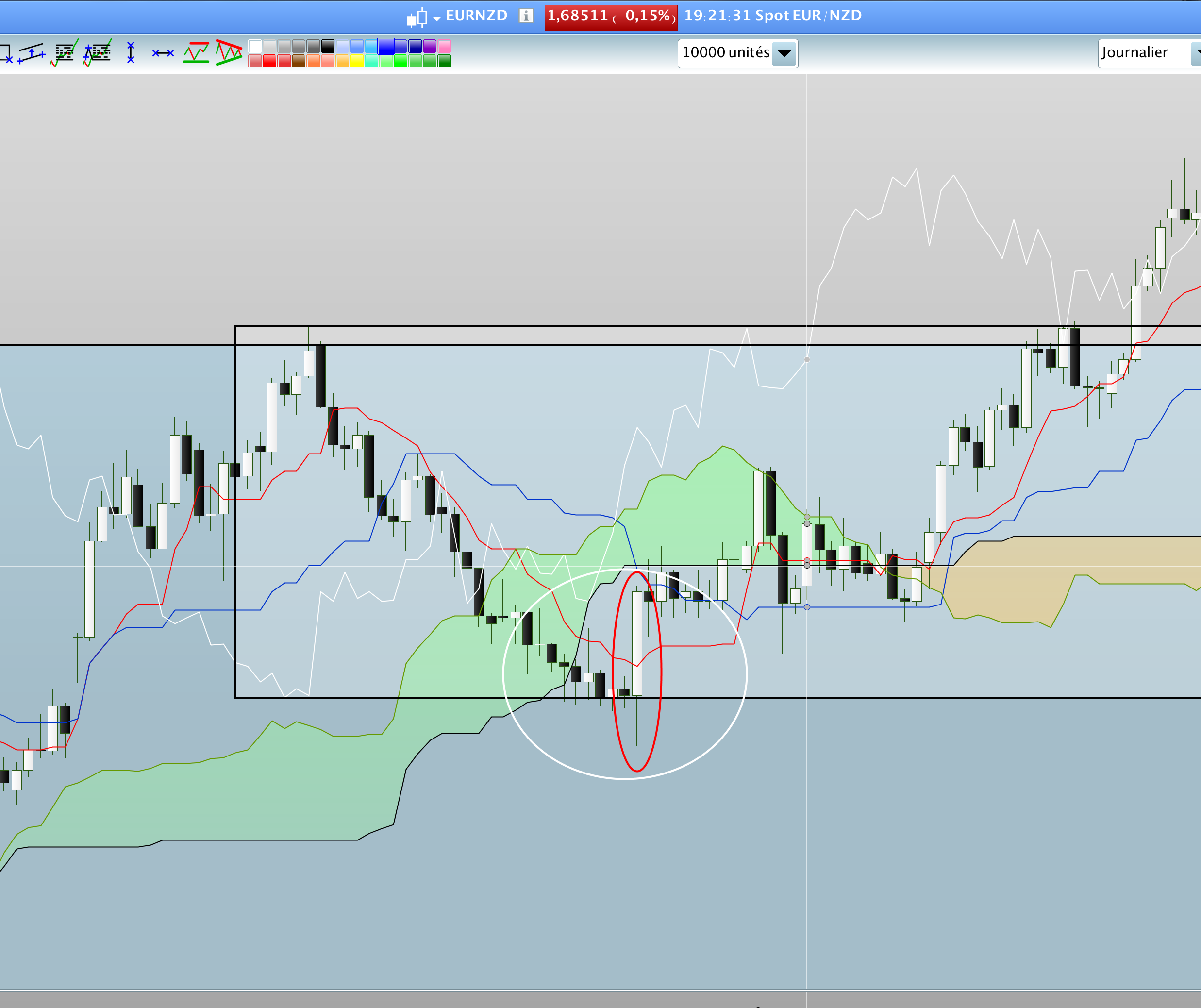Pick the purple color swatch
This screenshot has height=1008, width=1201.
click(430, 46)
